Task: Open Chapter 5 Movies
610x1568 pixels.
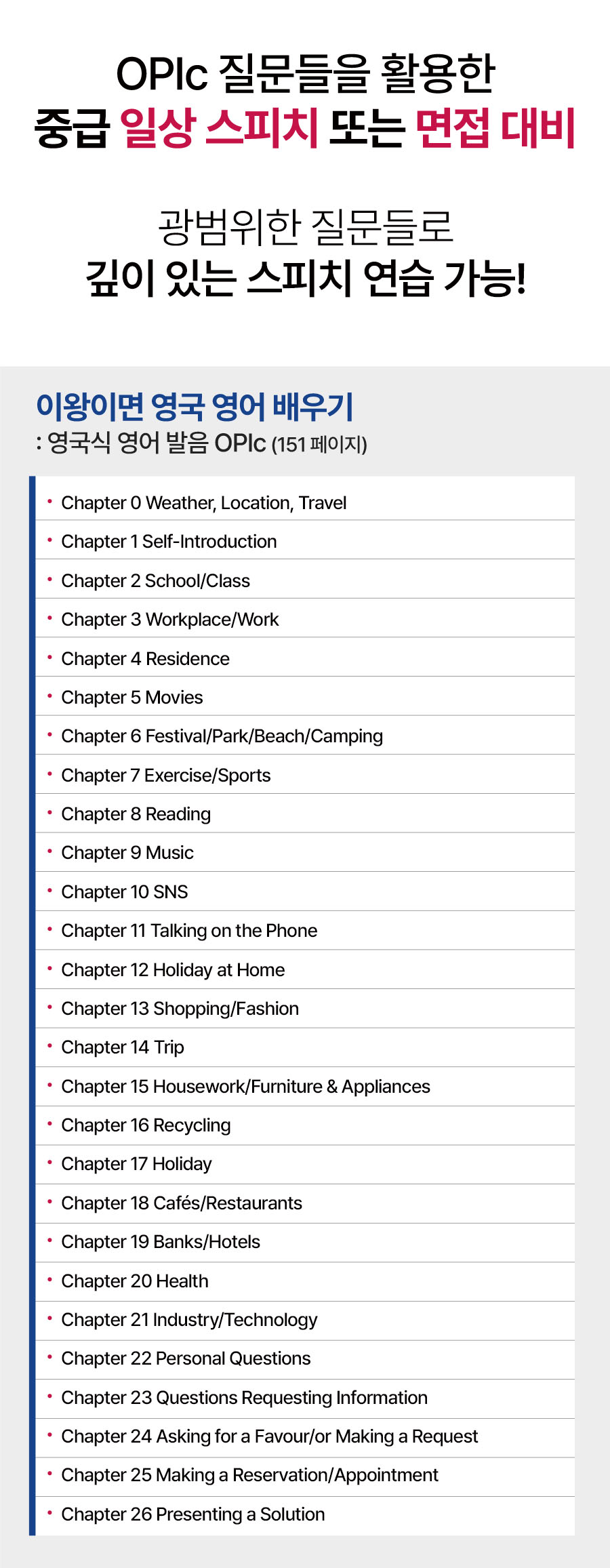Action: (x=131, y=698)
